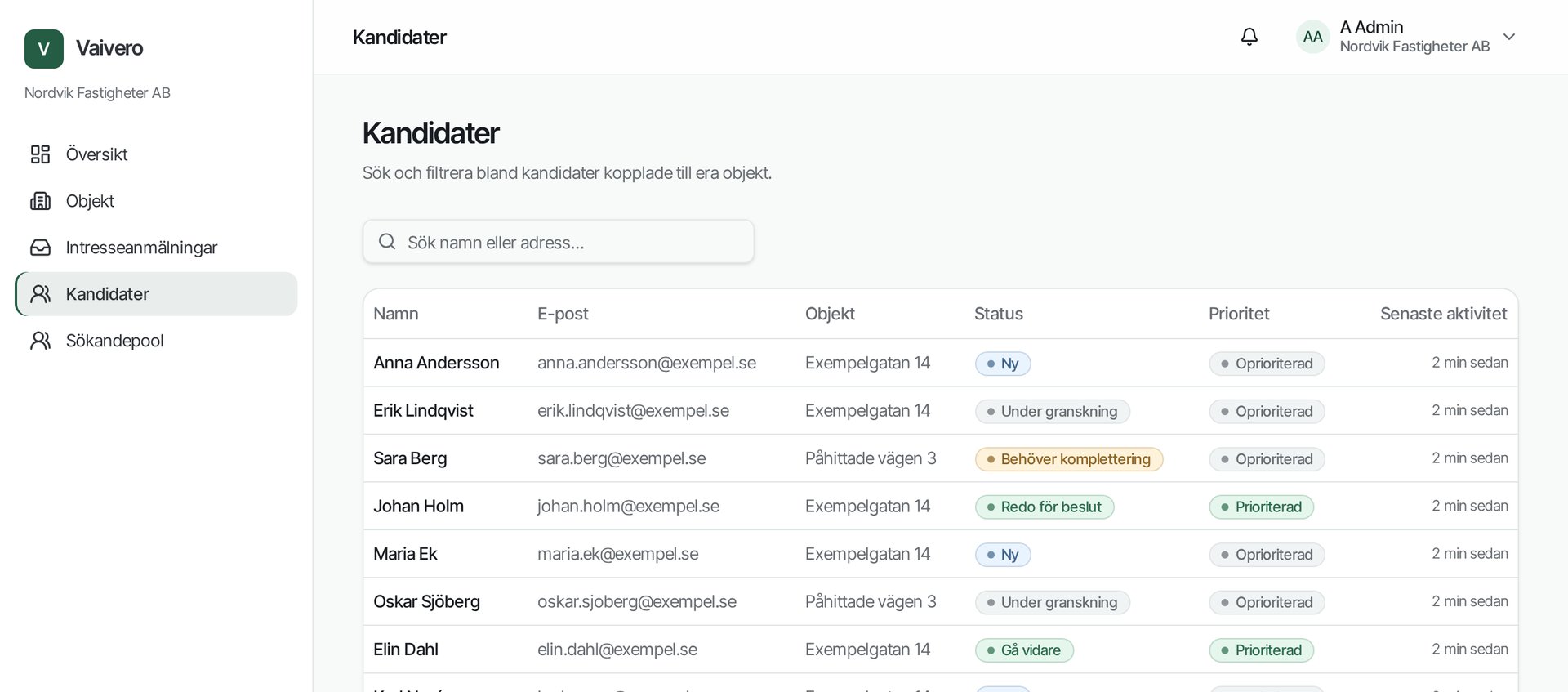Open Intresseanmälningar in the sidebar
The width and height of the screenshot is (1568, 692).
click(157, 248)
